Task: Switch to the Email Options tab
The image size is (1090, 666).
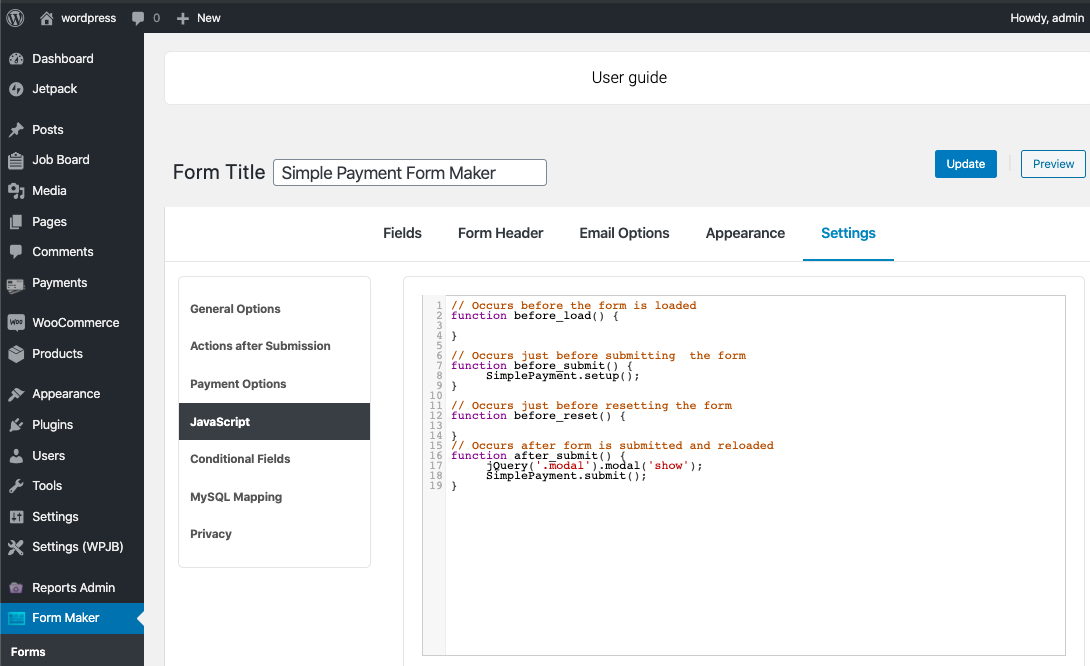Action: 624,233
